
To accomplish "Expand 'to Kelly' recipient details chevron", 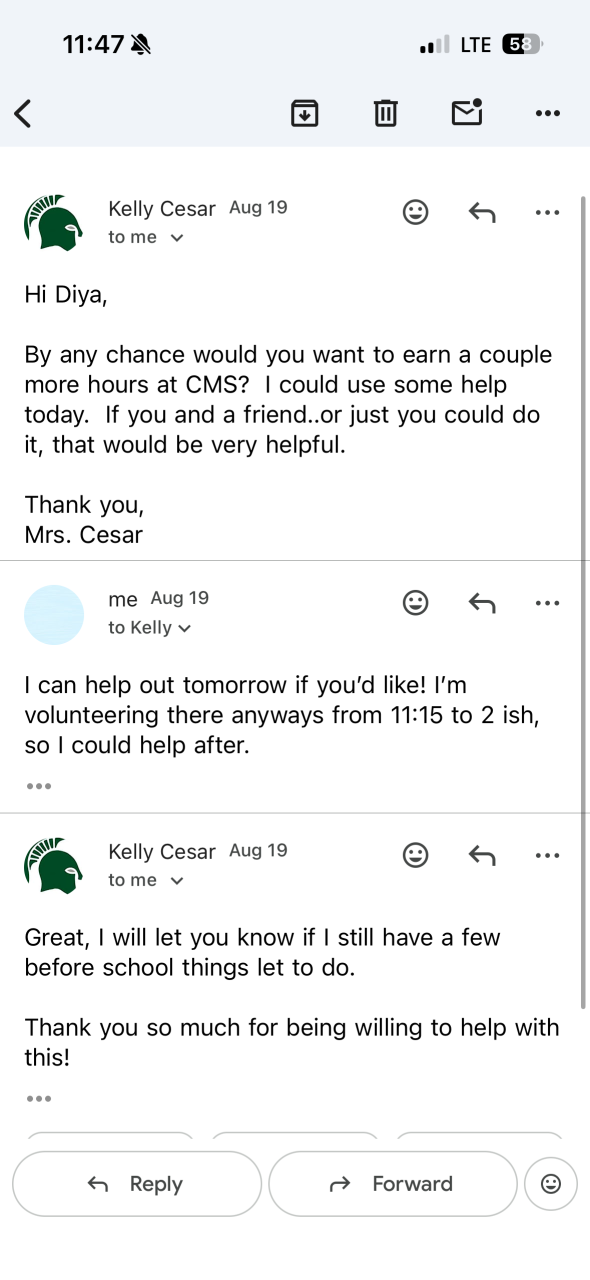I will (183, 628).
